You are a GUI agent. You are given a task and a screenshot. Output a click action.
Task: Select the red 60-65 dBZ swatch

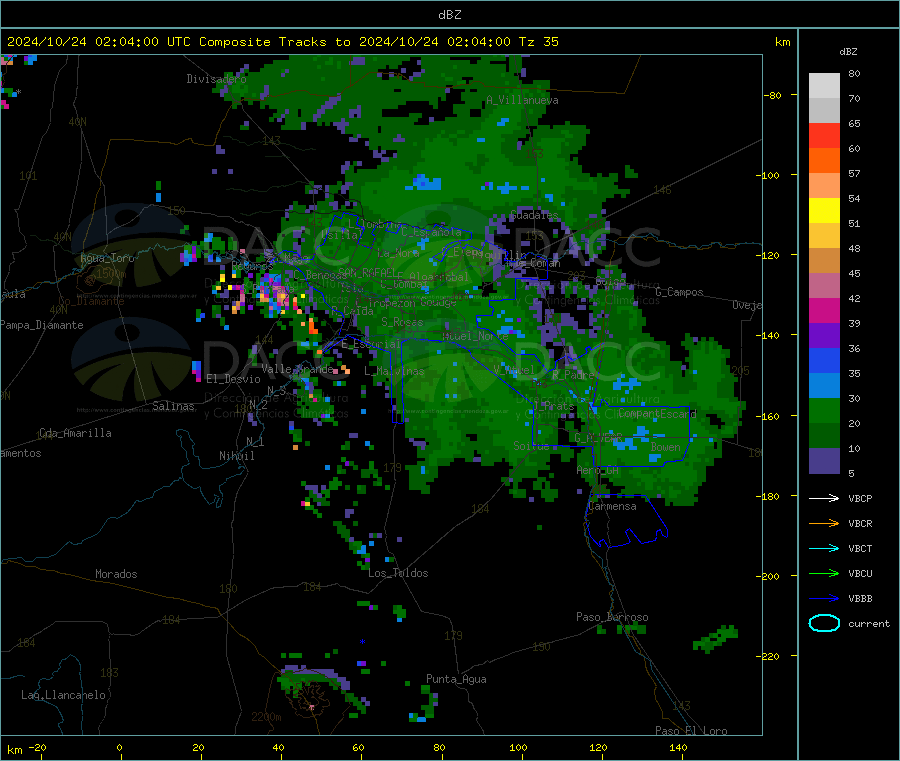tap(824, 135)
